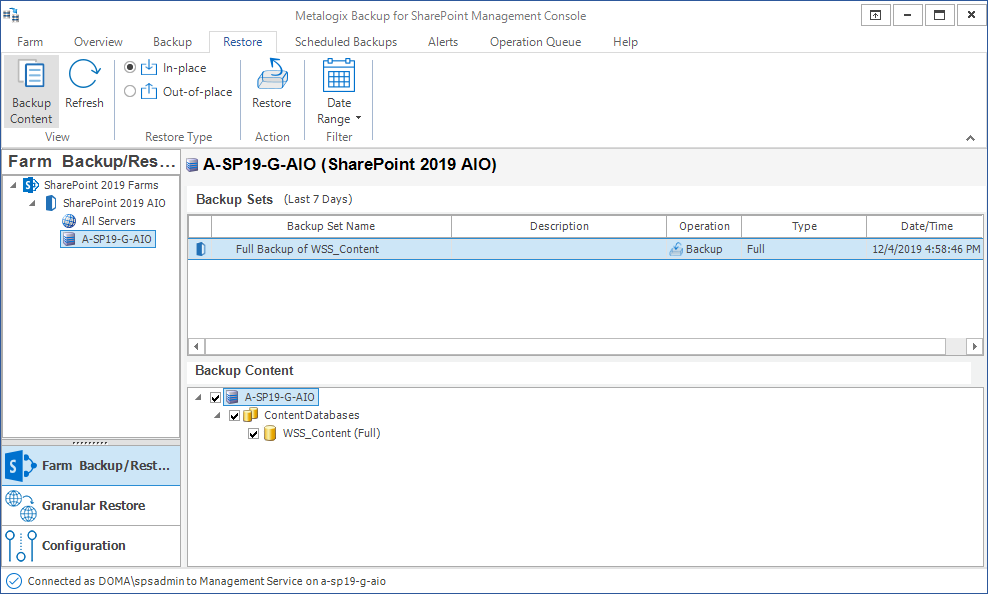
Task: Click the Backup Content view icon
Action: coord(31,76)
